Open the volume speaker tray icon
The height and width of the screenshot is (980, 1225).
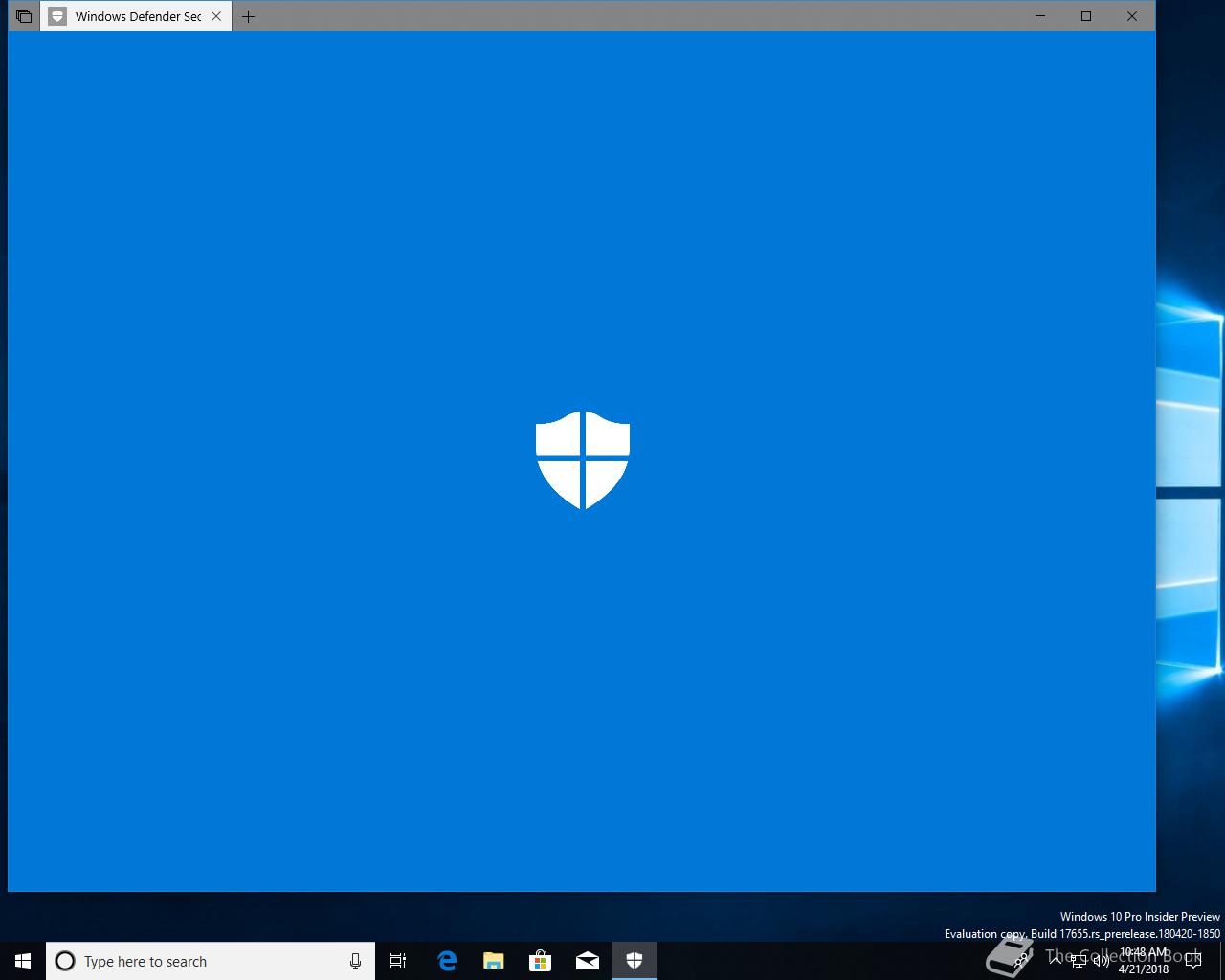point(1102,961)
